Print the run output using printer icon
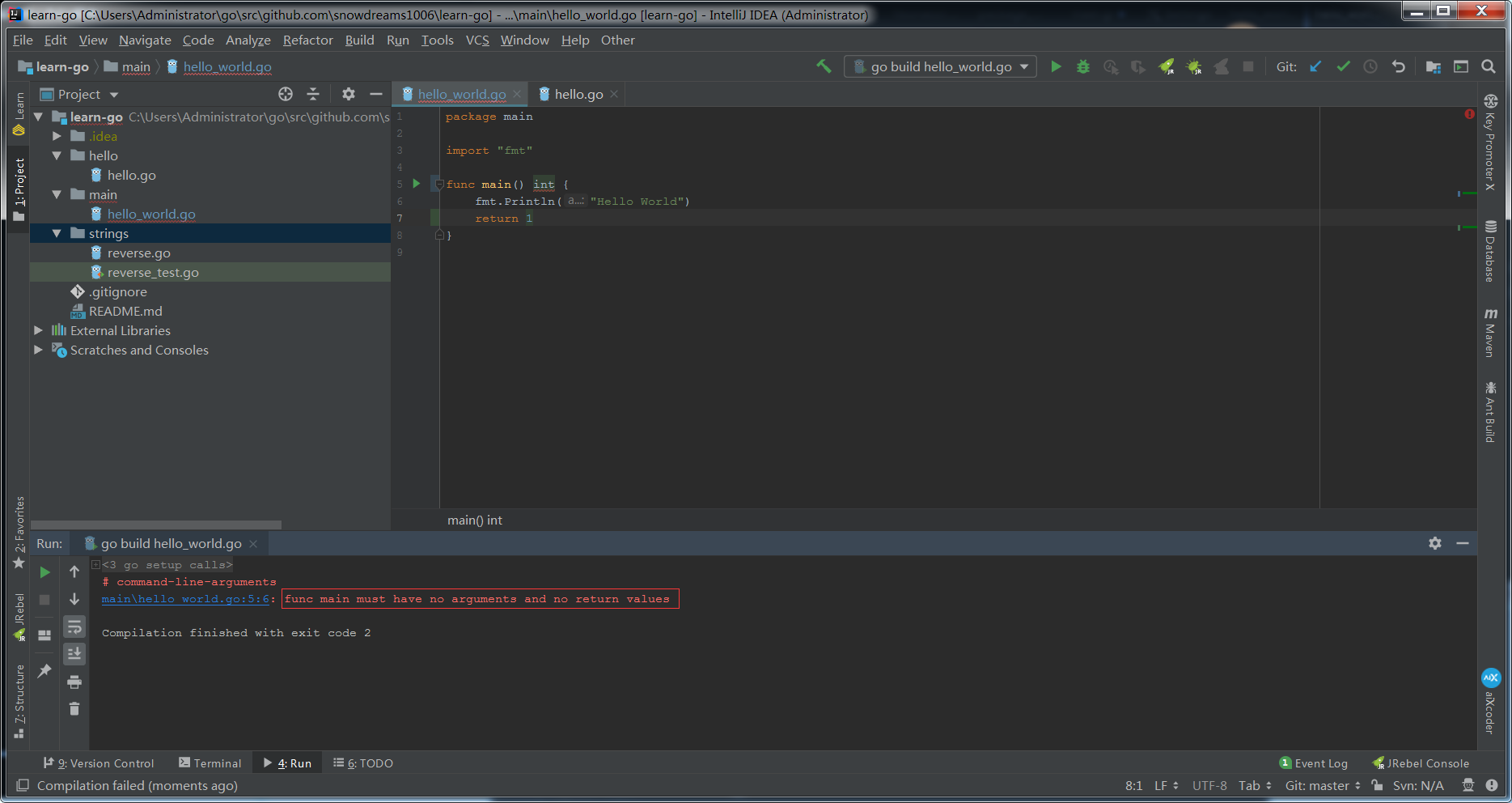 click(74, 682)
